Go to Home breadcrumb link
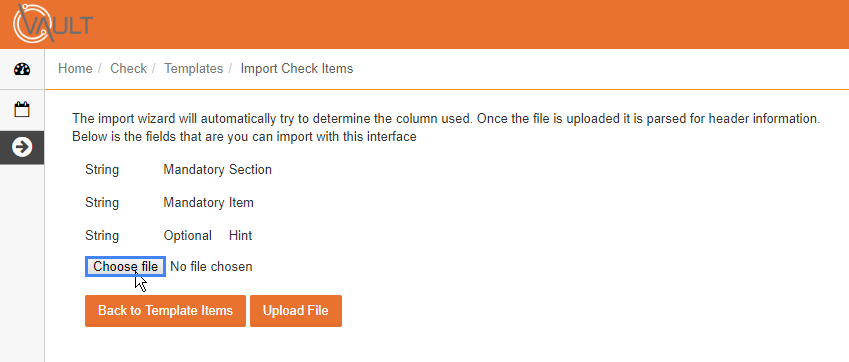This screenshot has height=362, width=849. click(75, 69)
